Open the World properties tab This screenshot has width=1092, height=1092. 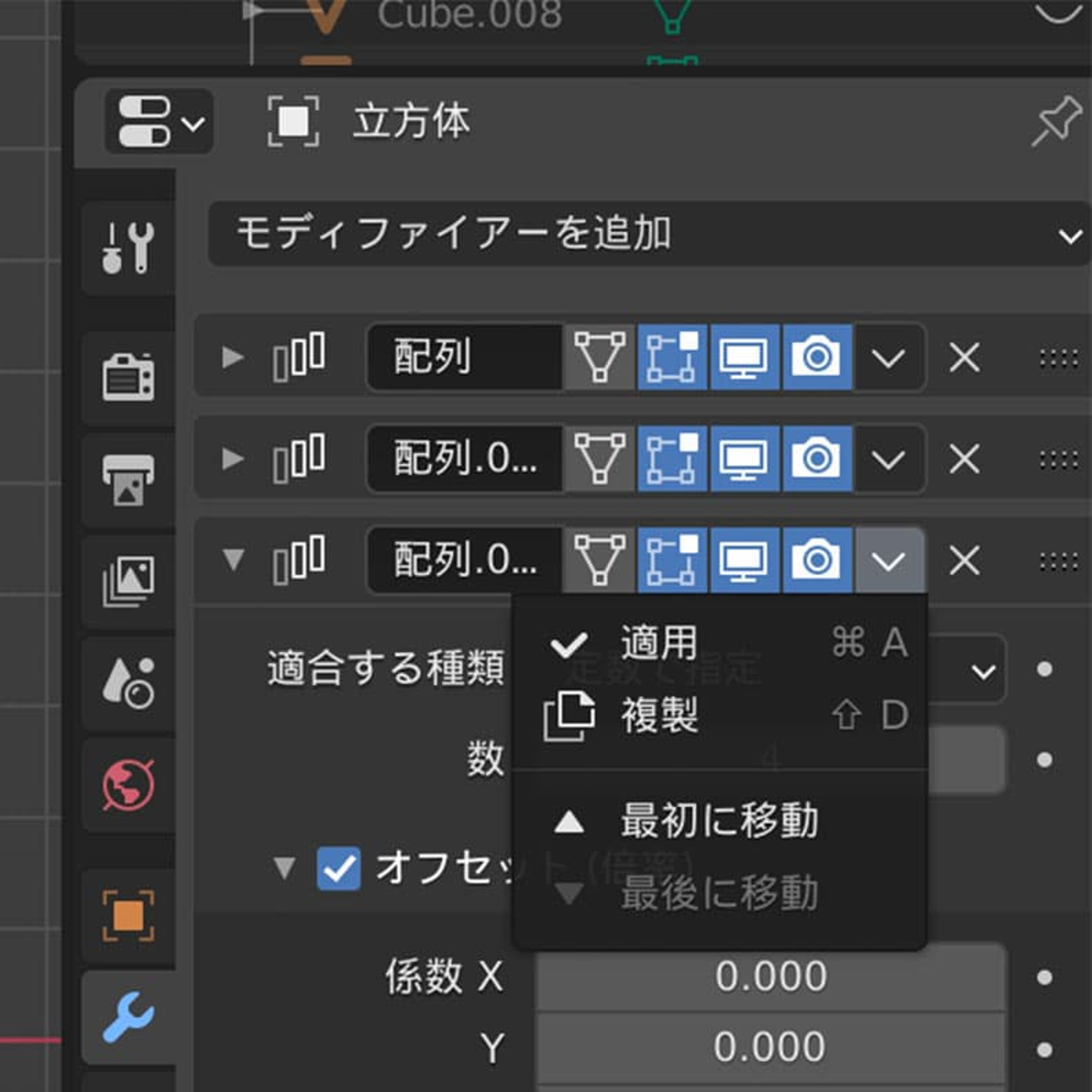(x=127, y=785)
